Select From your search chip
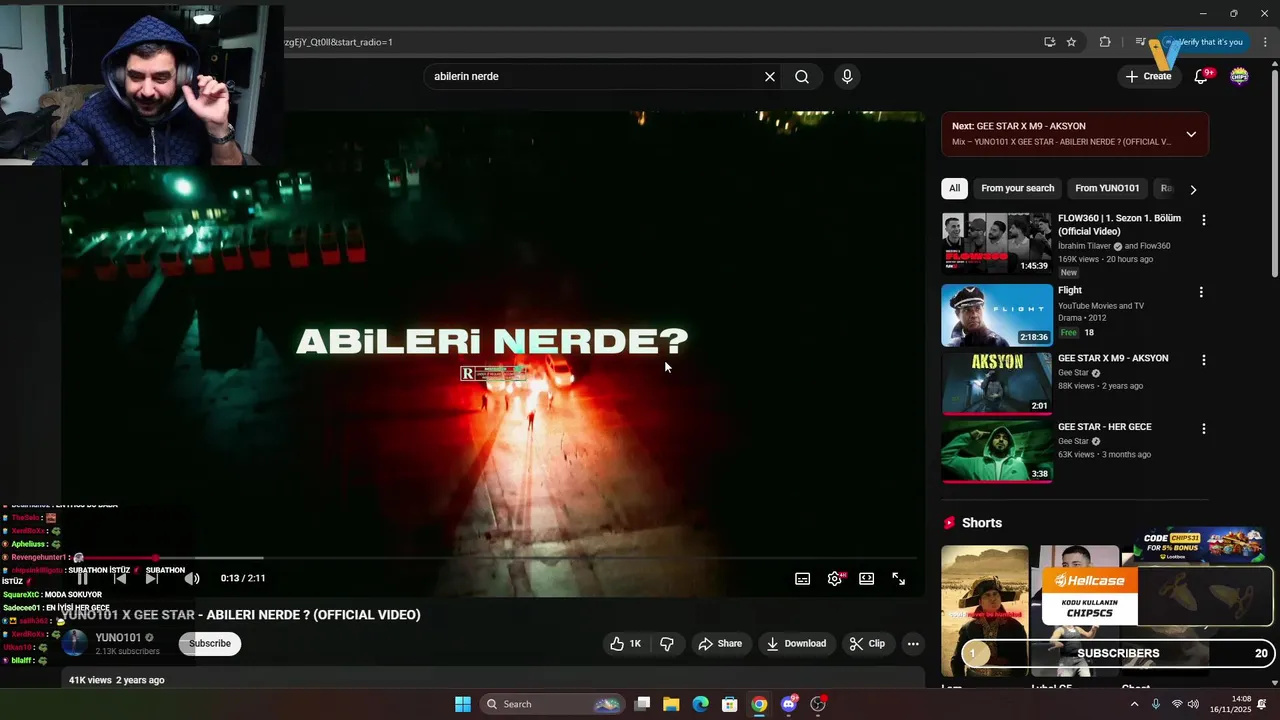 coord(1017,188)
